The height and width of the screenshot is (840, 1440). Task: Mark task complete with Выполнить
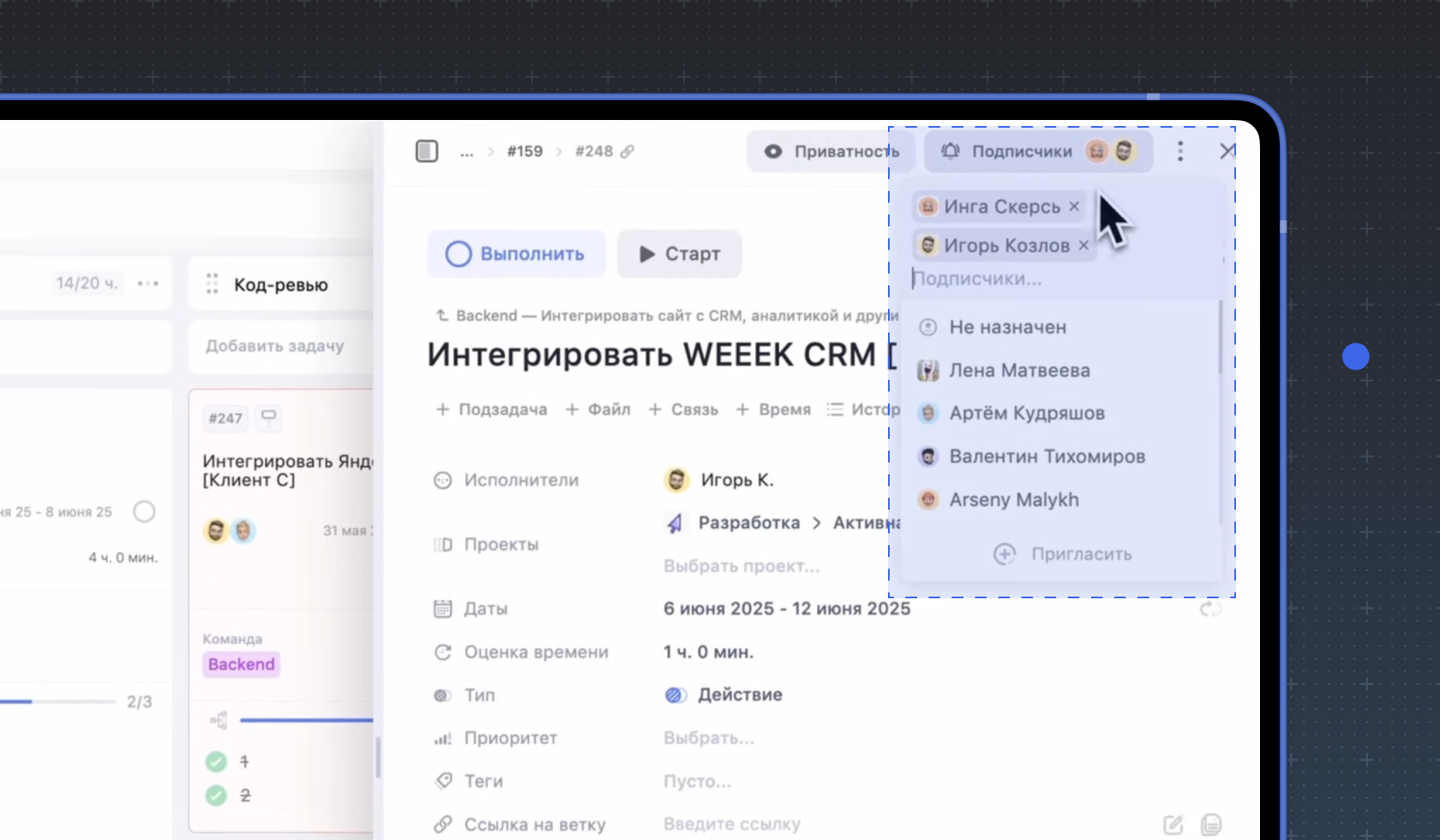coord(516,254)
